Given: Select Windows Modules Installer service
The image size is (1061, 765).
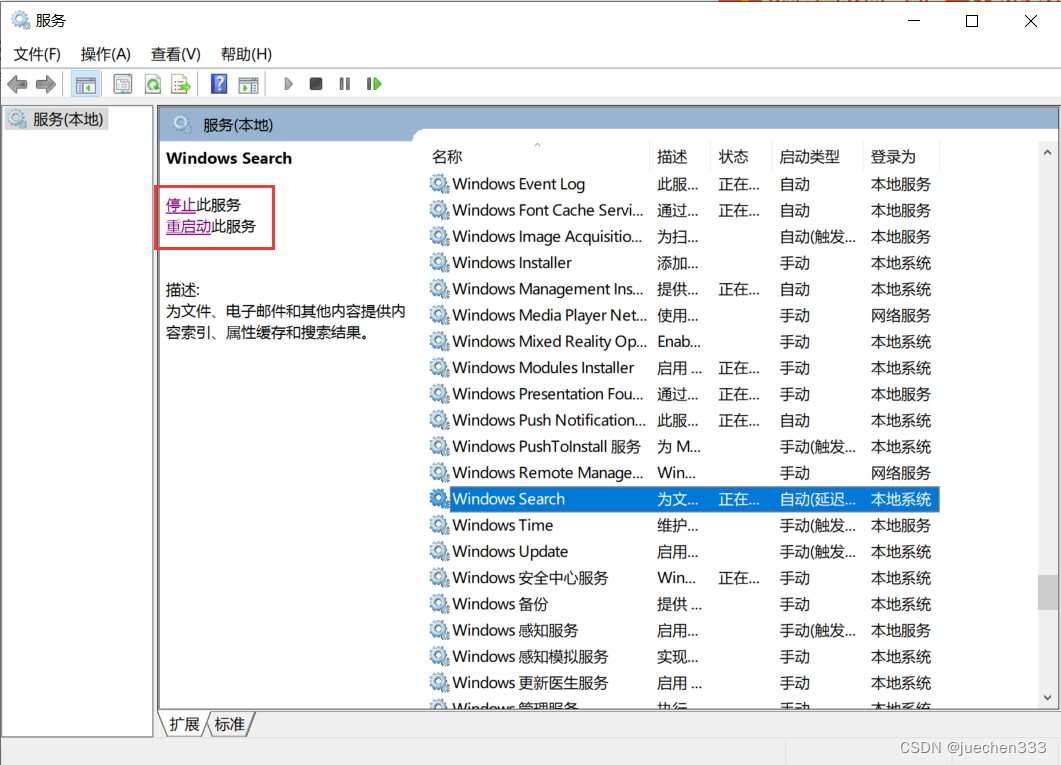Looking at the screenshot, I should pyautogui.click(x=683, y=368).
